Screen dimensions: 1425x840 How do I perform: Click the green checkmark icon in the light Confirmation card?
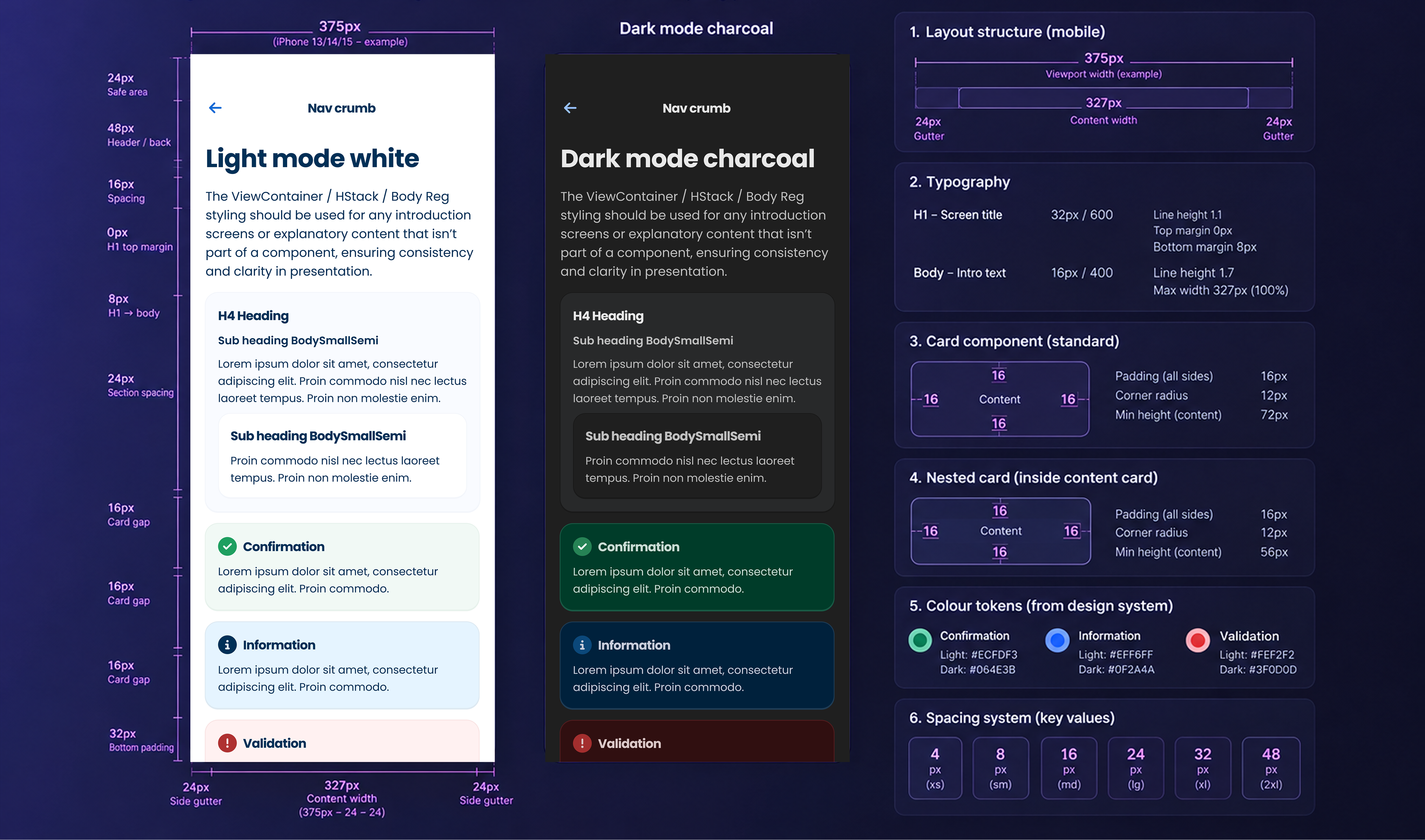click(x=227, y=546)
